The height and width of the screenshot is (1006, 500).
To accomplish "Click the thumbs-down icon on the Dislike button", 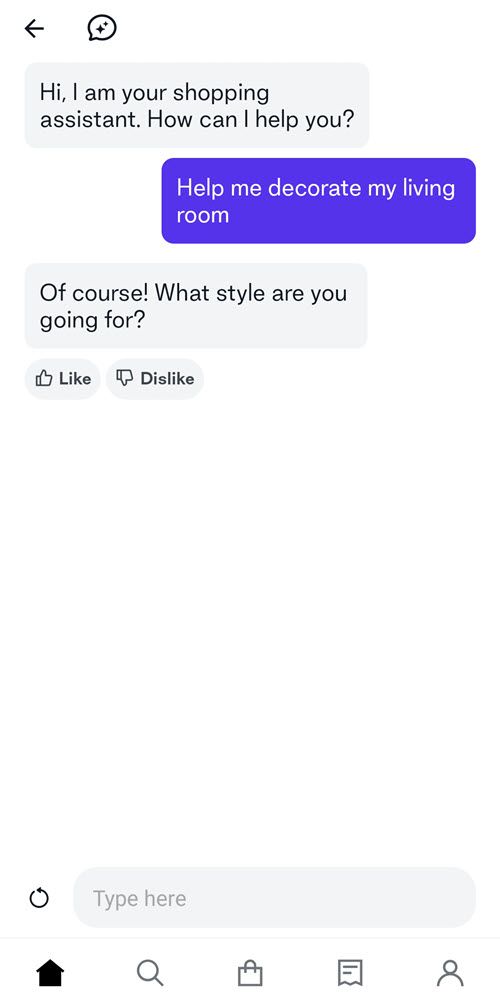I will (125, 379).
